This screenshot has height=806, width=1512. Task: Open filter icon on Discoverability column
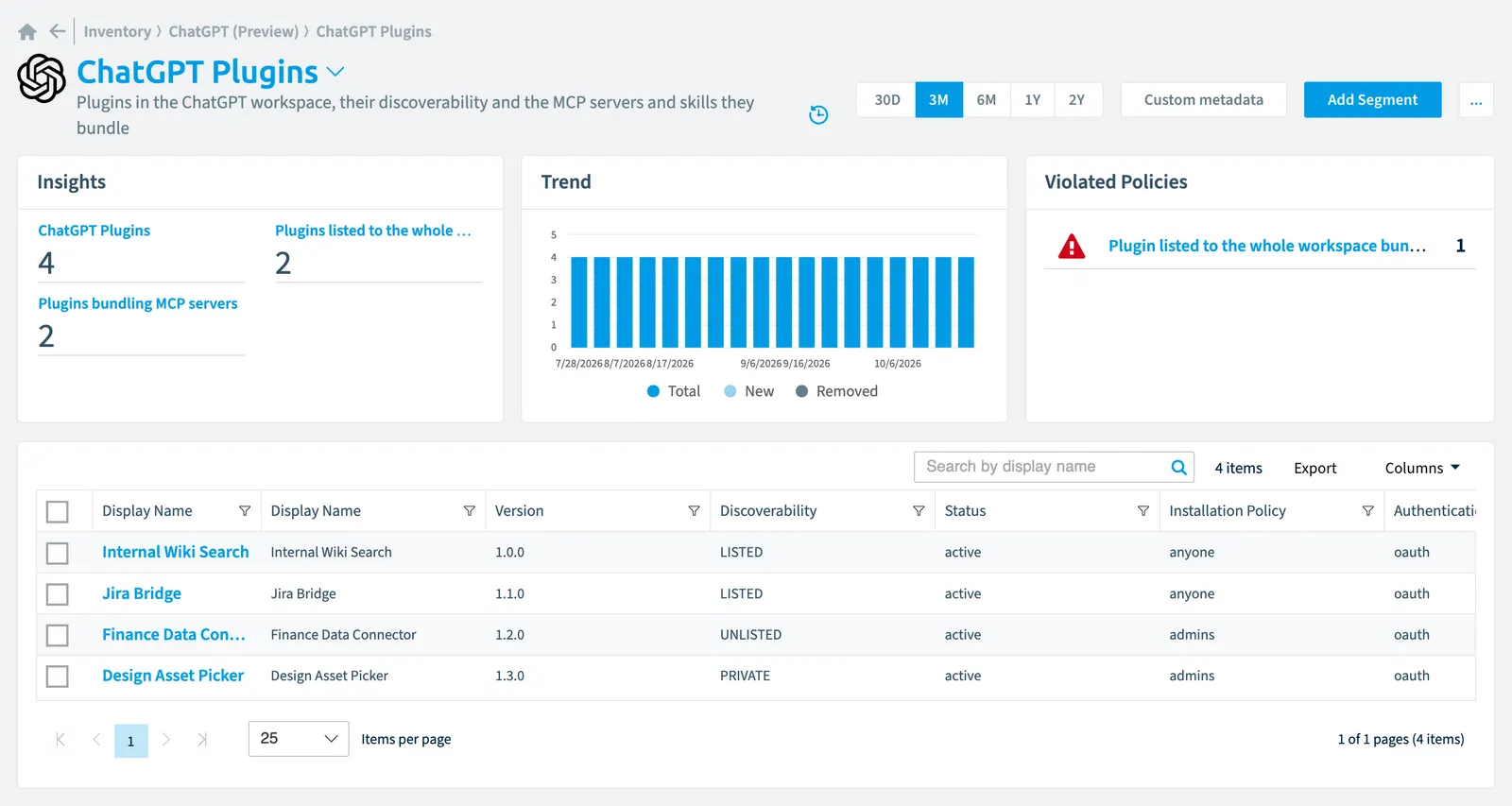[x=919, y=510]
